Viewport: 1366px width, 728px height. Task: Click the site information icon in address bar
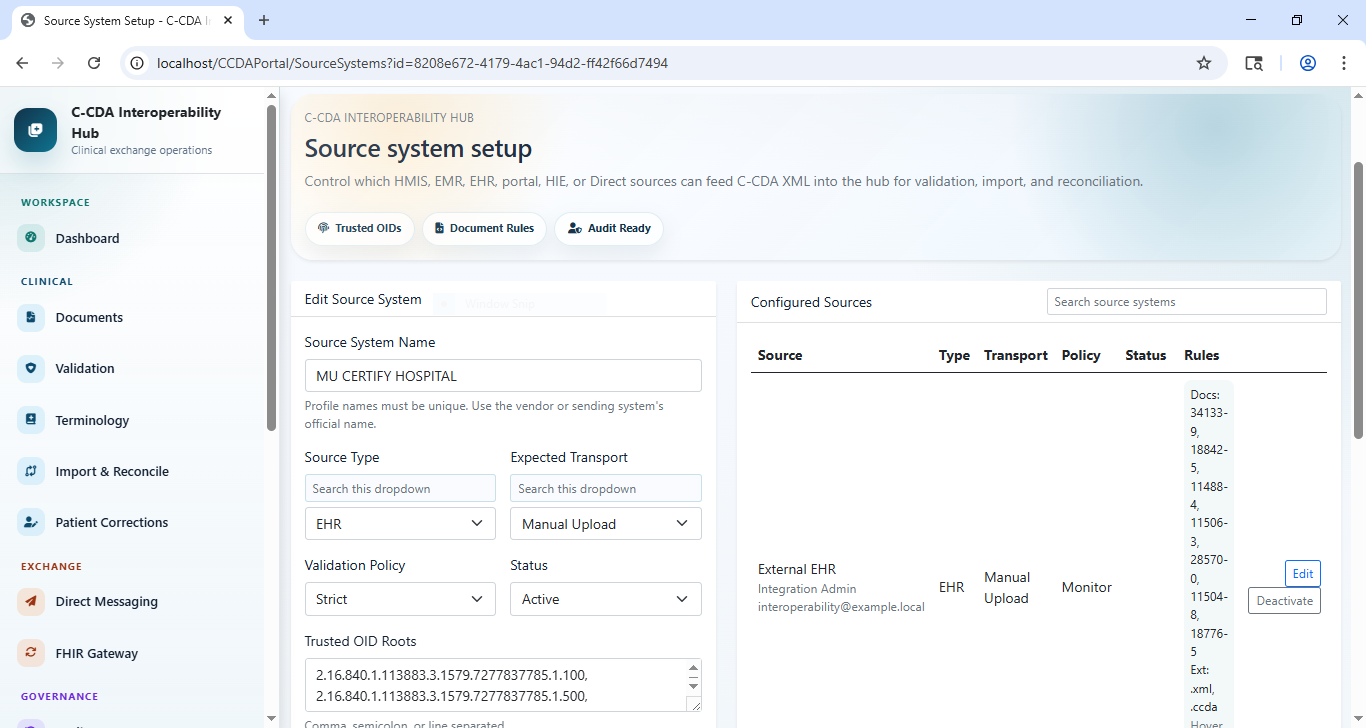point(138,63)
